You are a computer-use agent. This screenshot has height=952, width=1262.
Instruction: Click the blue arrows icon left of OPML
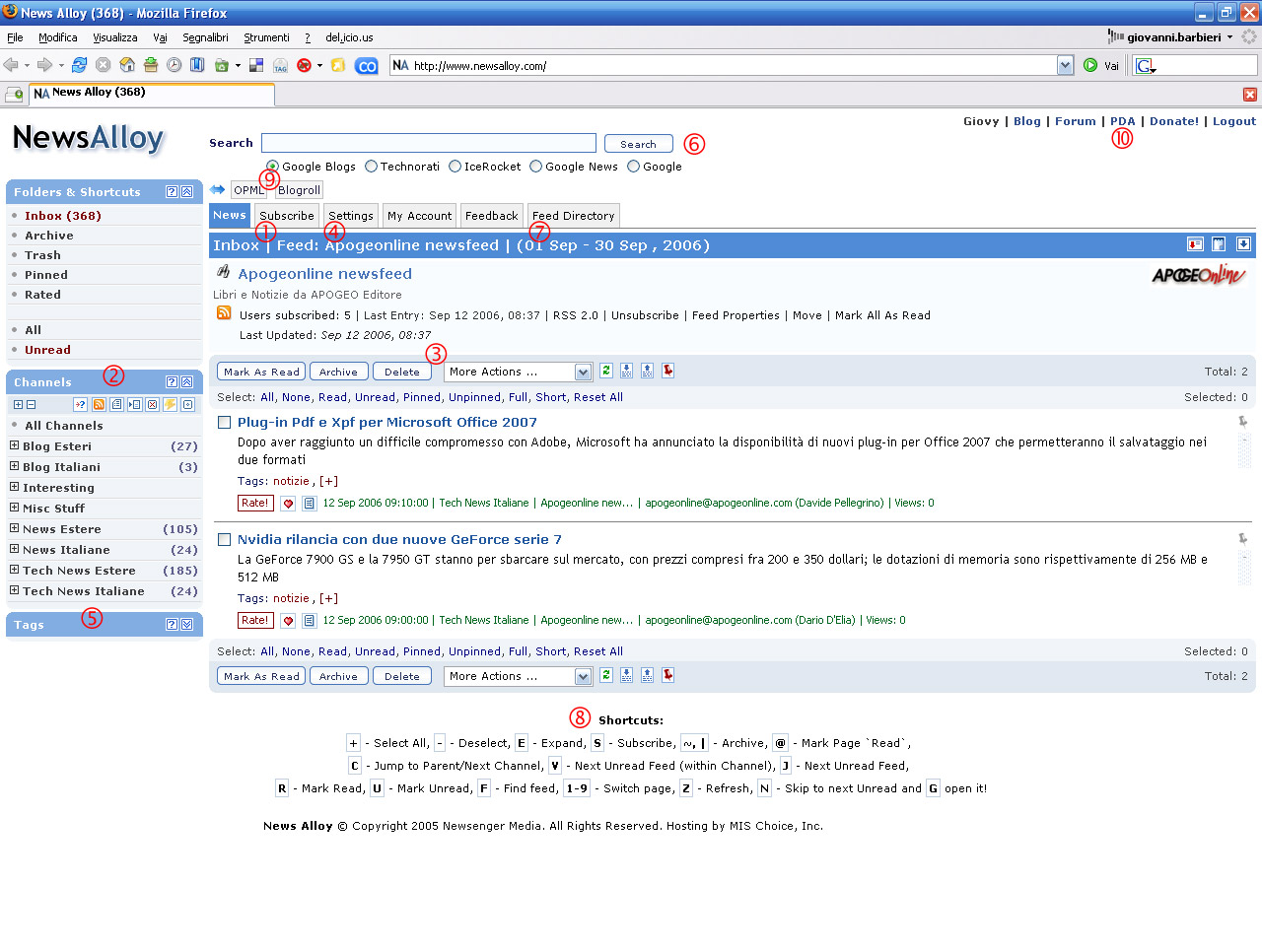coord(218,189)
